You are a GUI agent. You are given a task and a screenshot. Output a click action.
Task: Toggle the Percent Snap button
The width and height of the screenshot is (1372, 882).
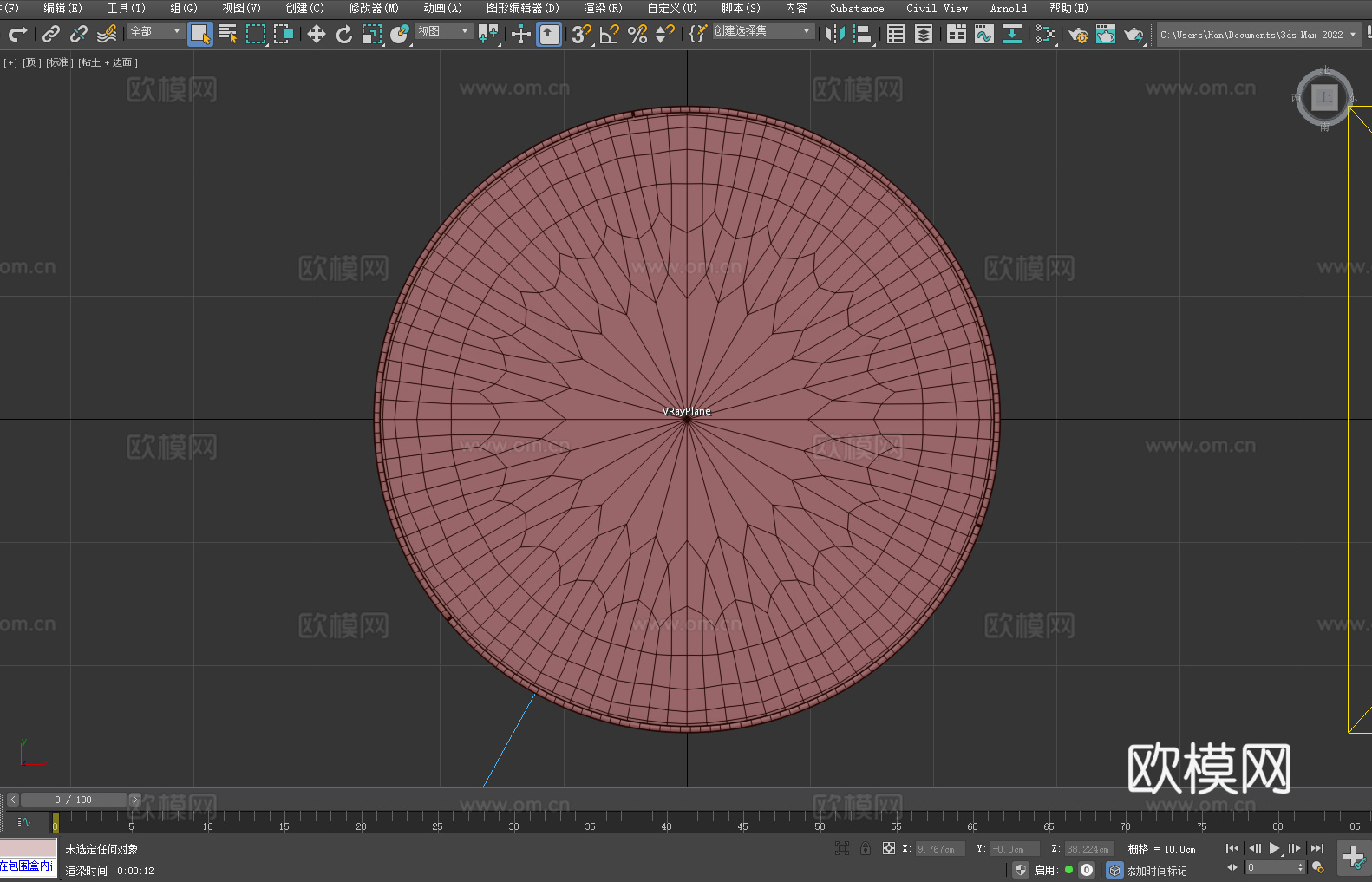pyautogui.click(x=637, y=34)
